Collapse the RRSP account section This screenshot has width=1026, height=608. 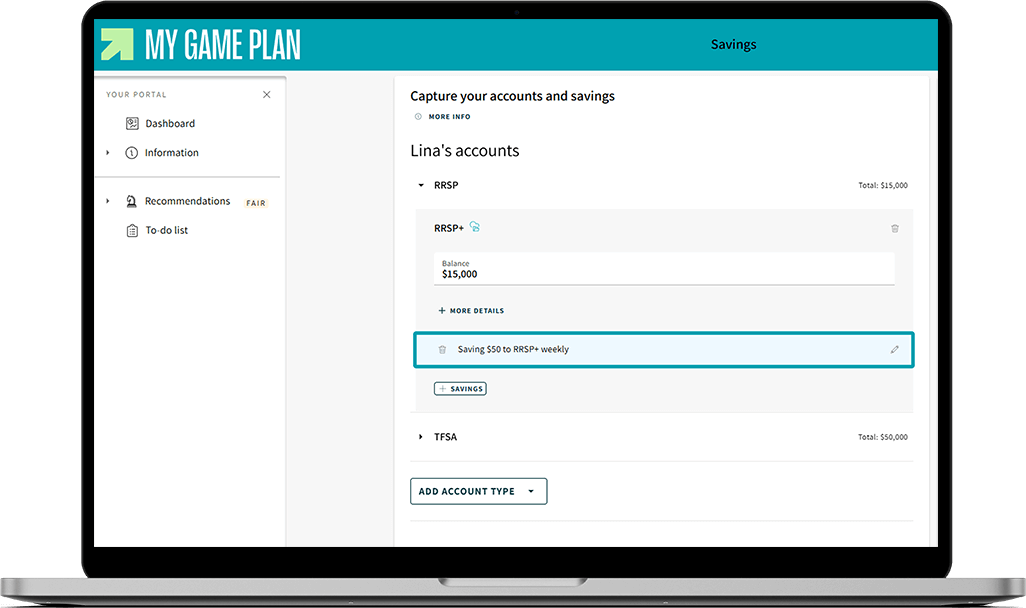click(420, 185)
